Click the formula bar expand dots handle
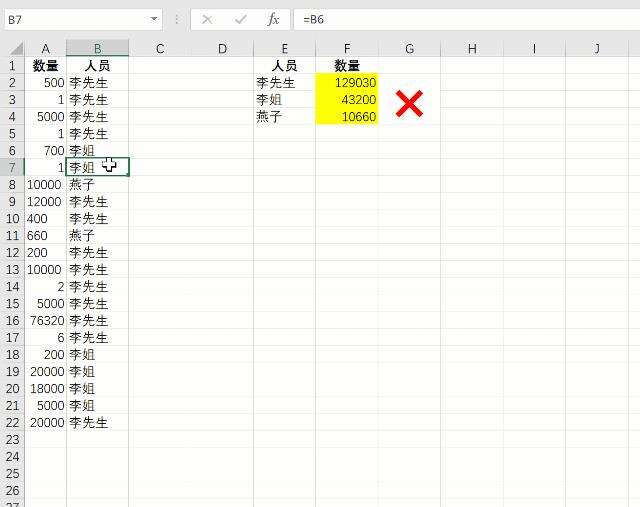This screenshot has height=507, width=640. [x=177, y=19]
